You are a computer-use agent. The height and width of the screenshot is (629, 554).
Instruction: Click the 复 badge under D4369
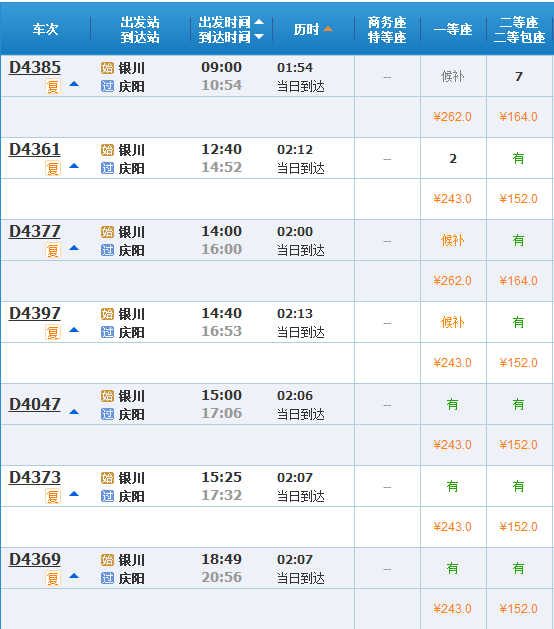(53, 578)
